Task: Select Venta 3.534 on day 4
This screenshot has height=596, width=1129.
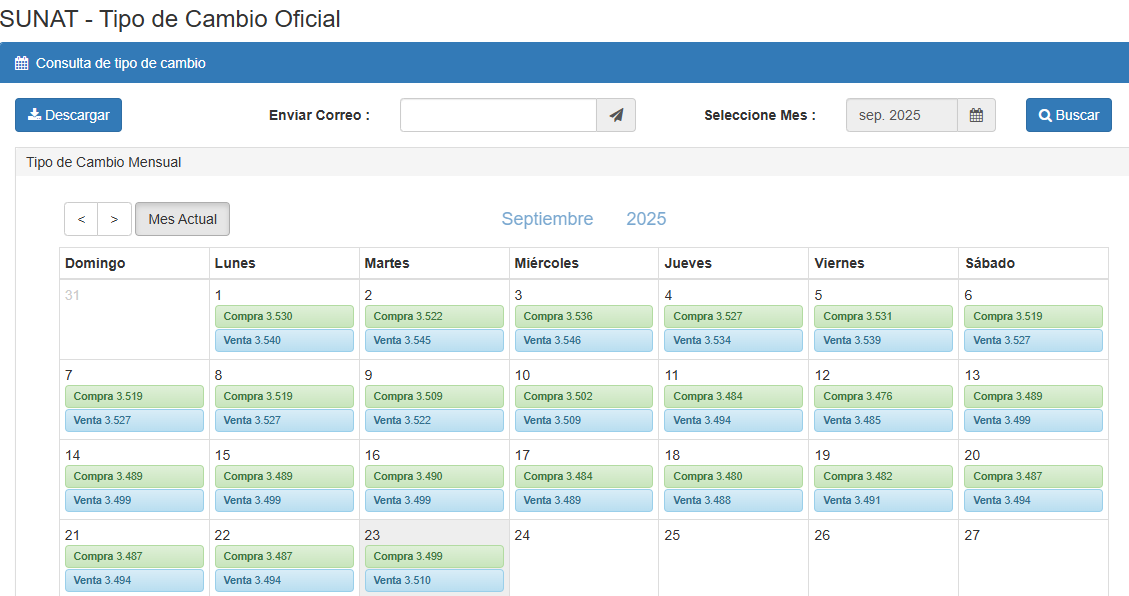Action: (733, 340)
